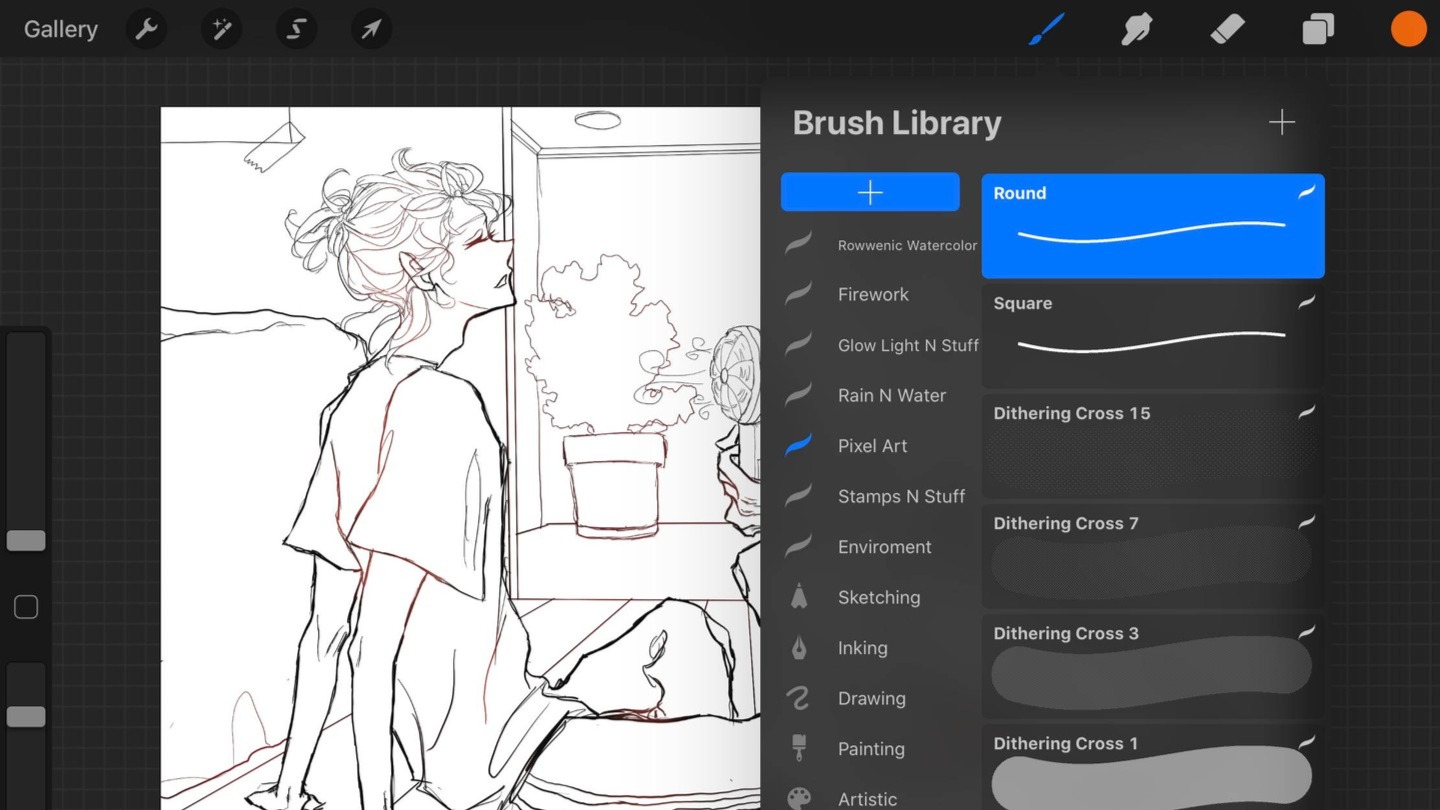Choose the Dithering Cross 7 brush
Screen dimensions: 1440x810
pyautogui.click(x=1153, y=556)
